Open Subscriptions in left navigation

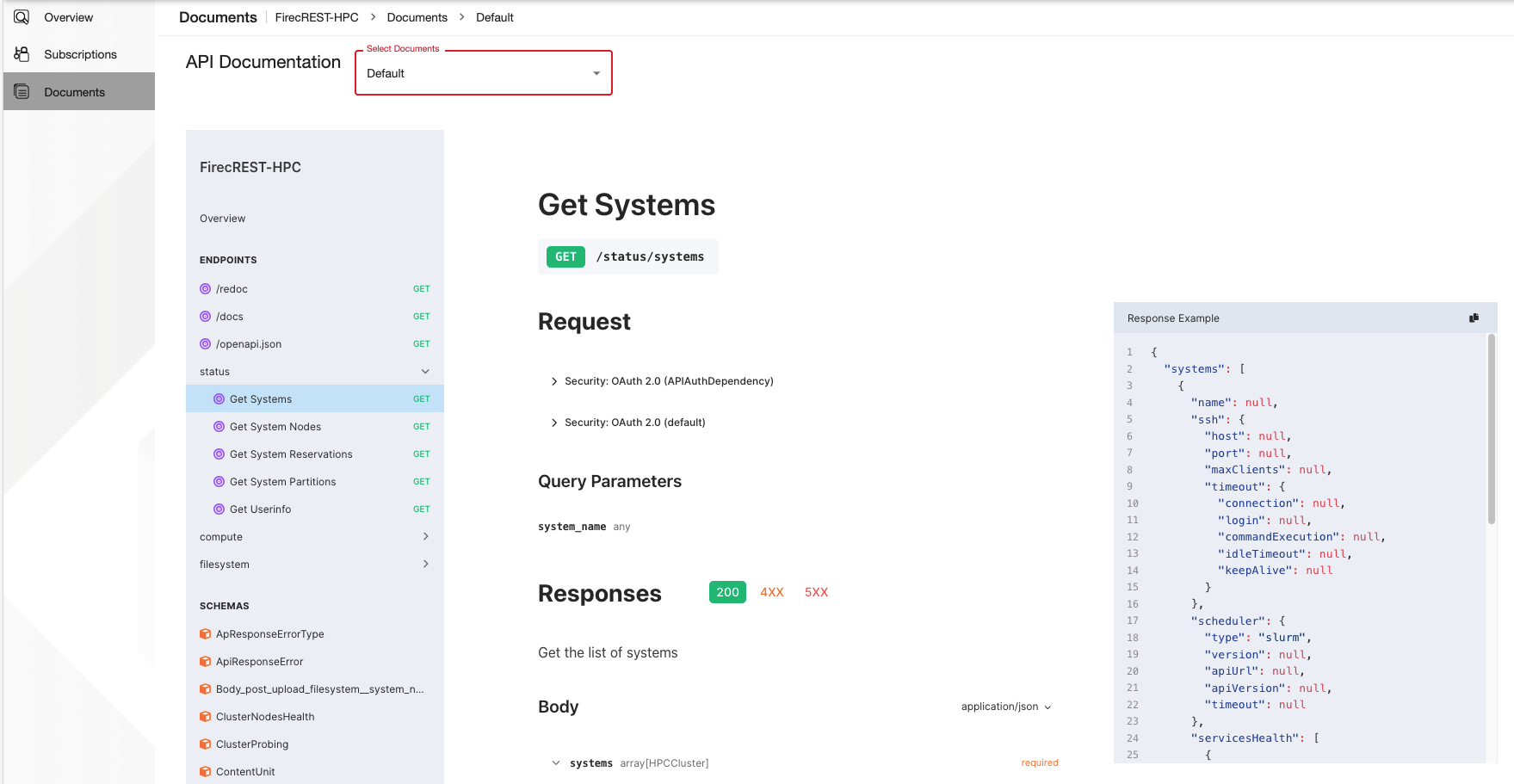coord(79,54)
